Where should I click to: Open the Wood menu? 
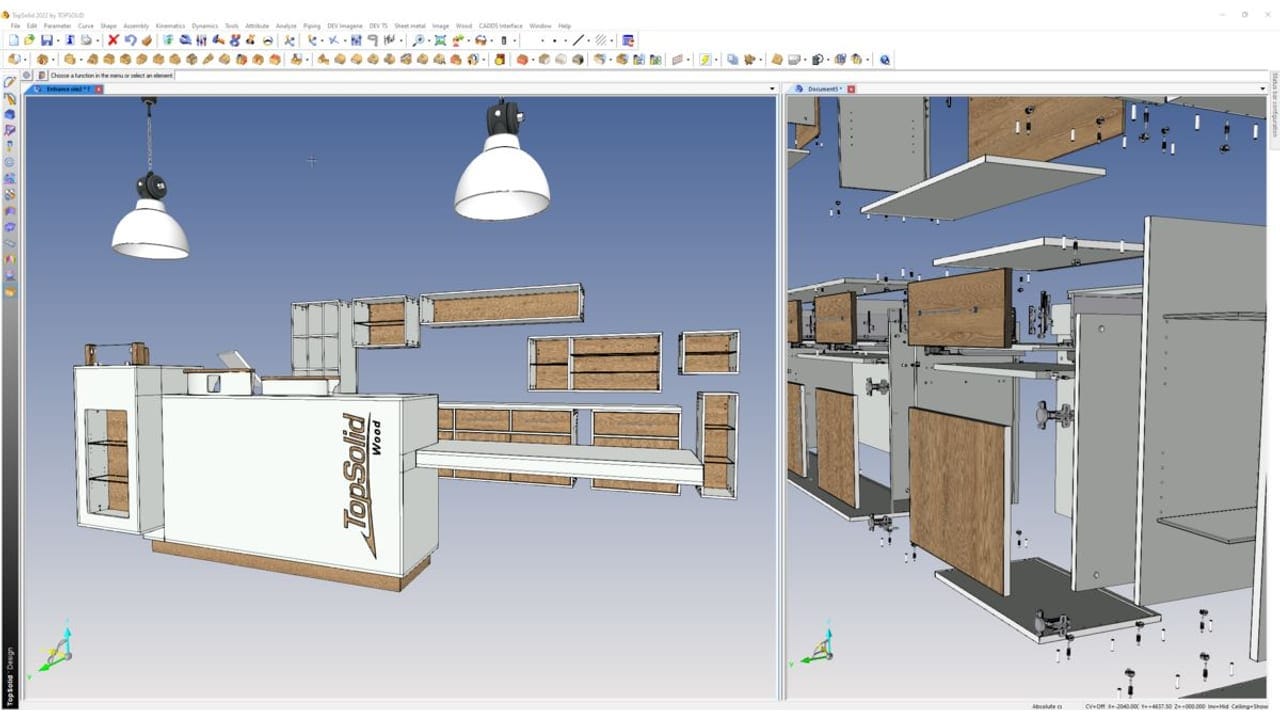pos(464,26)
